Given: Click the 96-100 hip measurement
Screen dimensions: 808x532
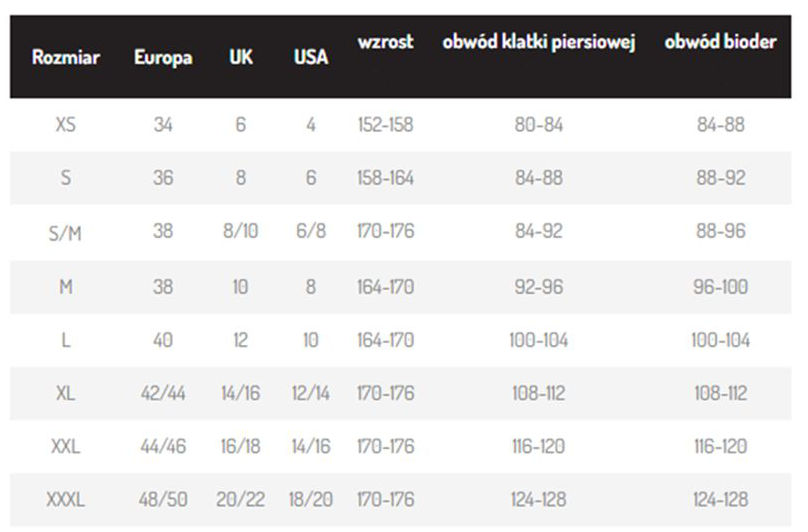Looking at the screenshot, I should coord(720,286).
